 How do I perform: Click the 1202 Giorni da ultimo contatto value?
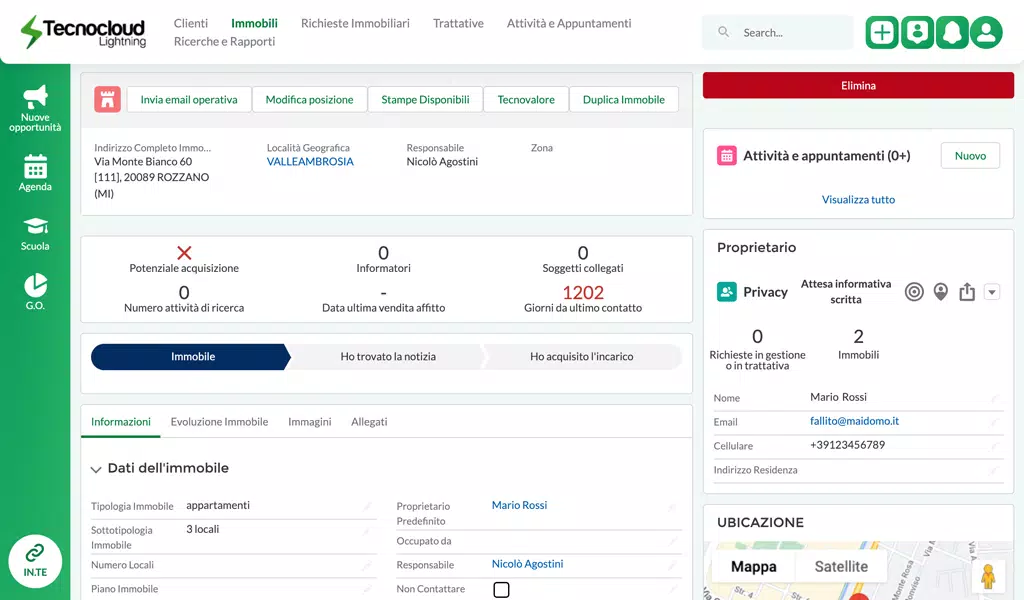tap(583, 292)
